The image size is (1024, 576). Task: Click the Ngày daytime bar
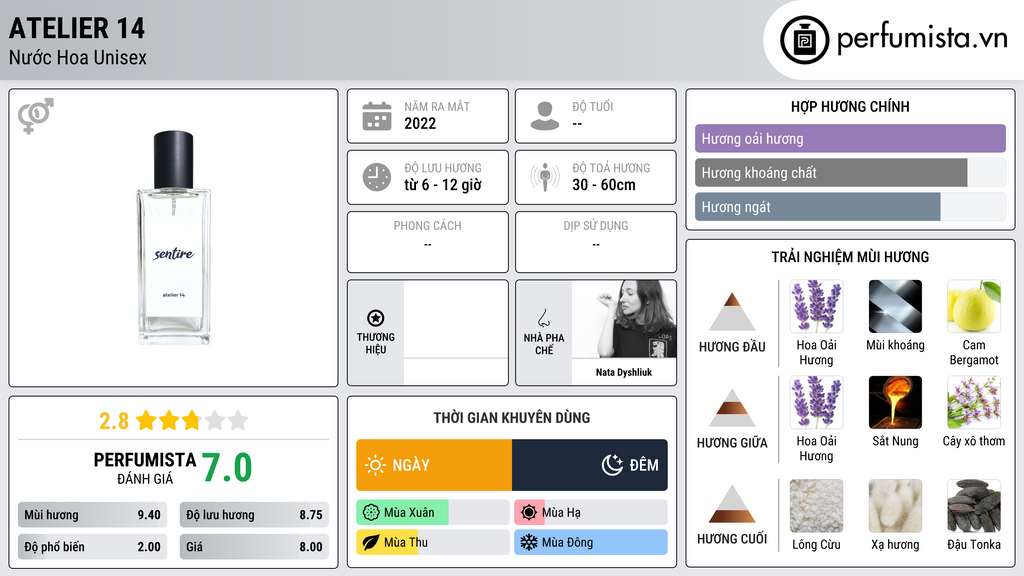tap(434, 465)
